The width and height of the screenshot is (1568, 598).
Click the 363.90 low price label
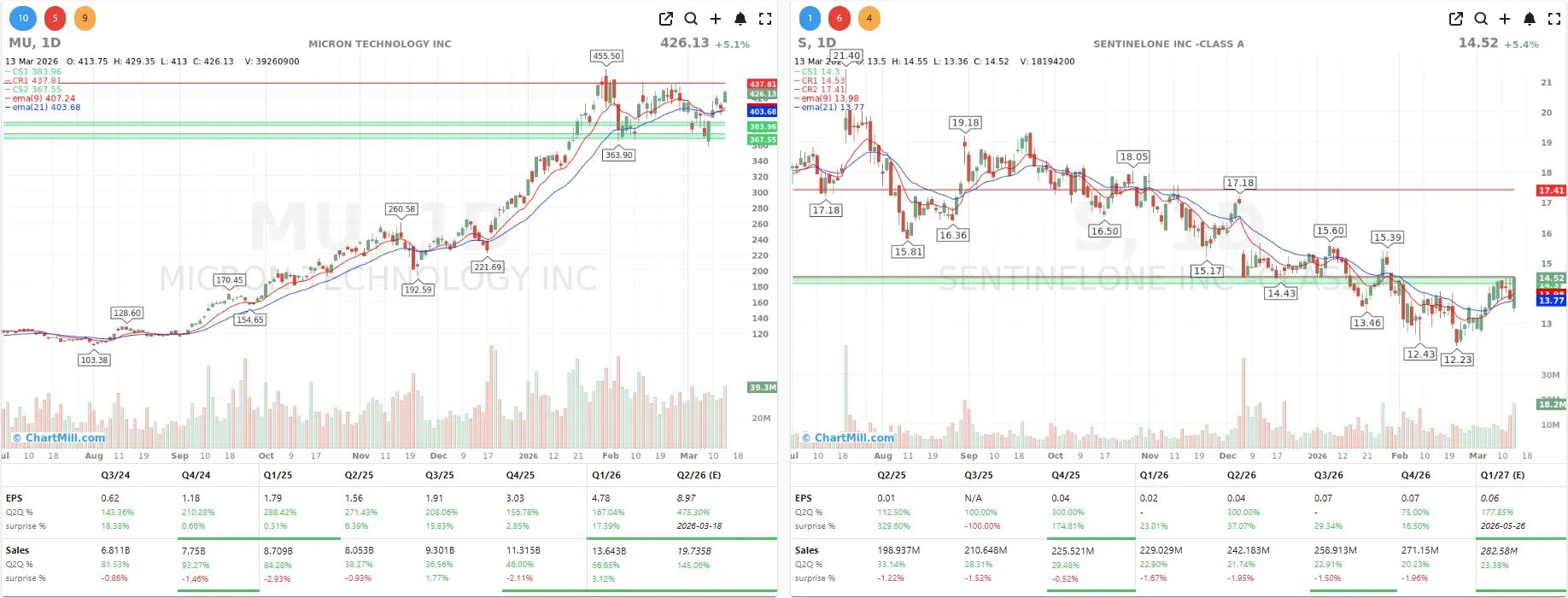pos(618,155)
